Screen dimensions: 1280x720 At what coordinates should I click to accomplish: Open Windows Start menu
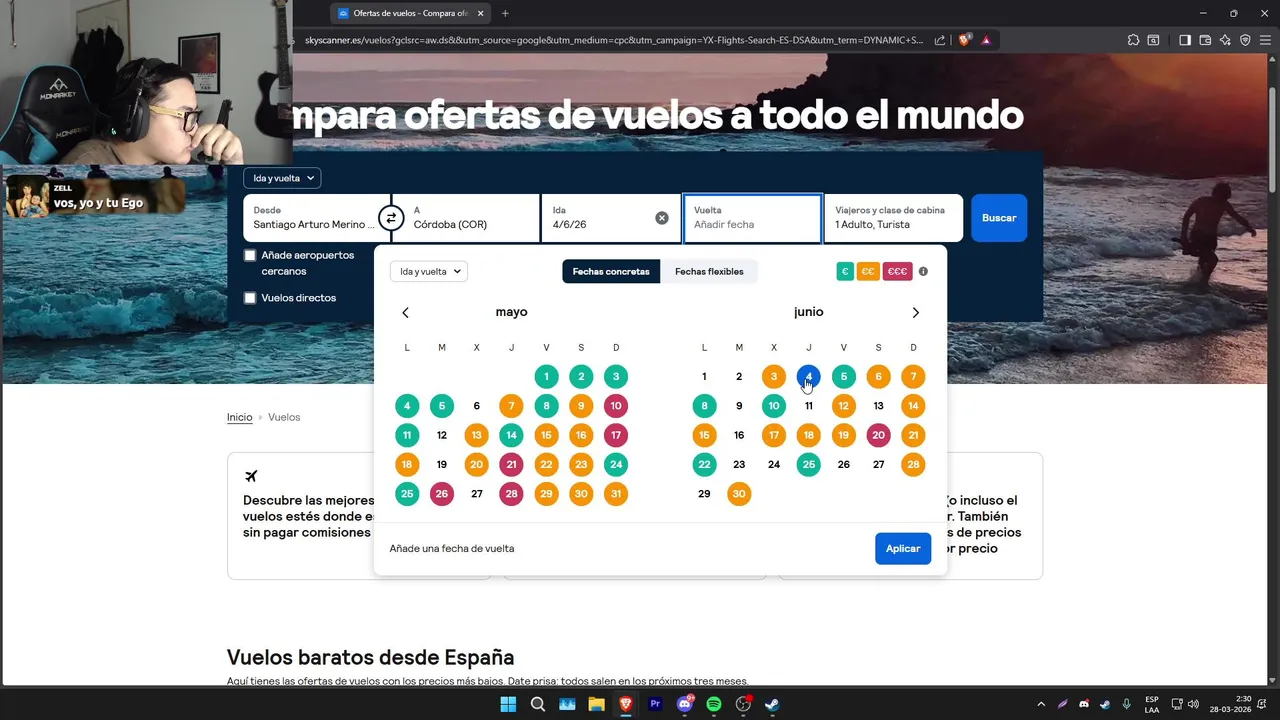(x=508, y=704)
